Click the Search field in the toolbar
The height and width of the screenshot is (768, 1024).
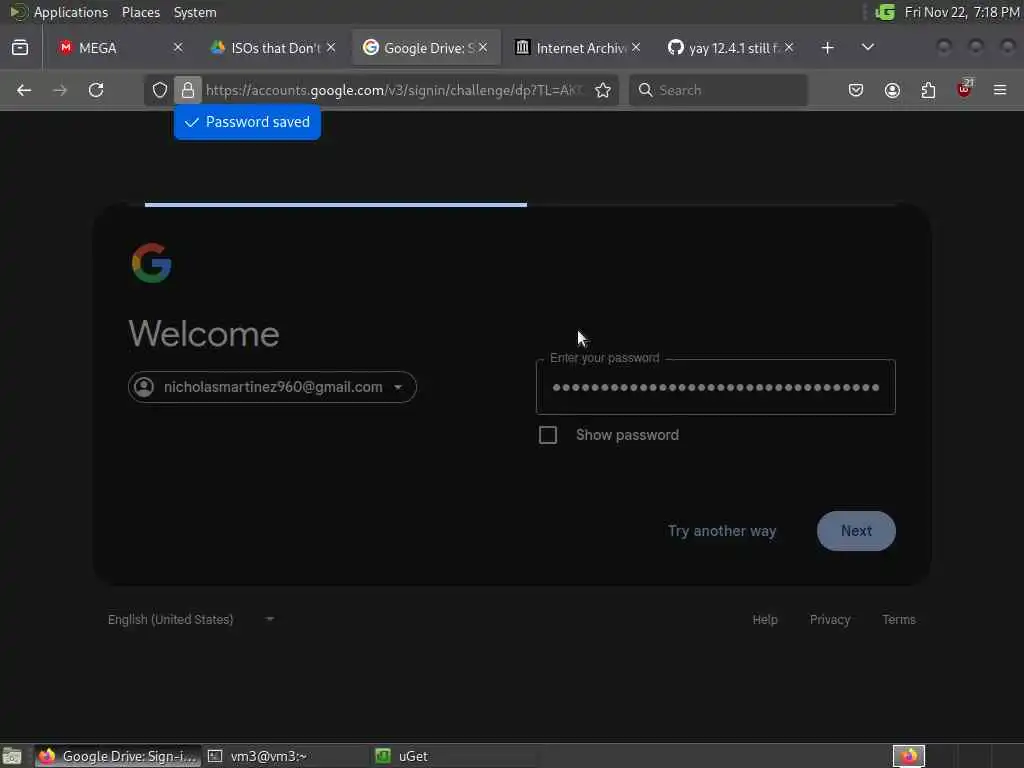pos(718,90)
